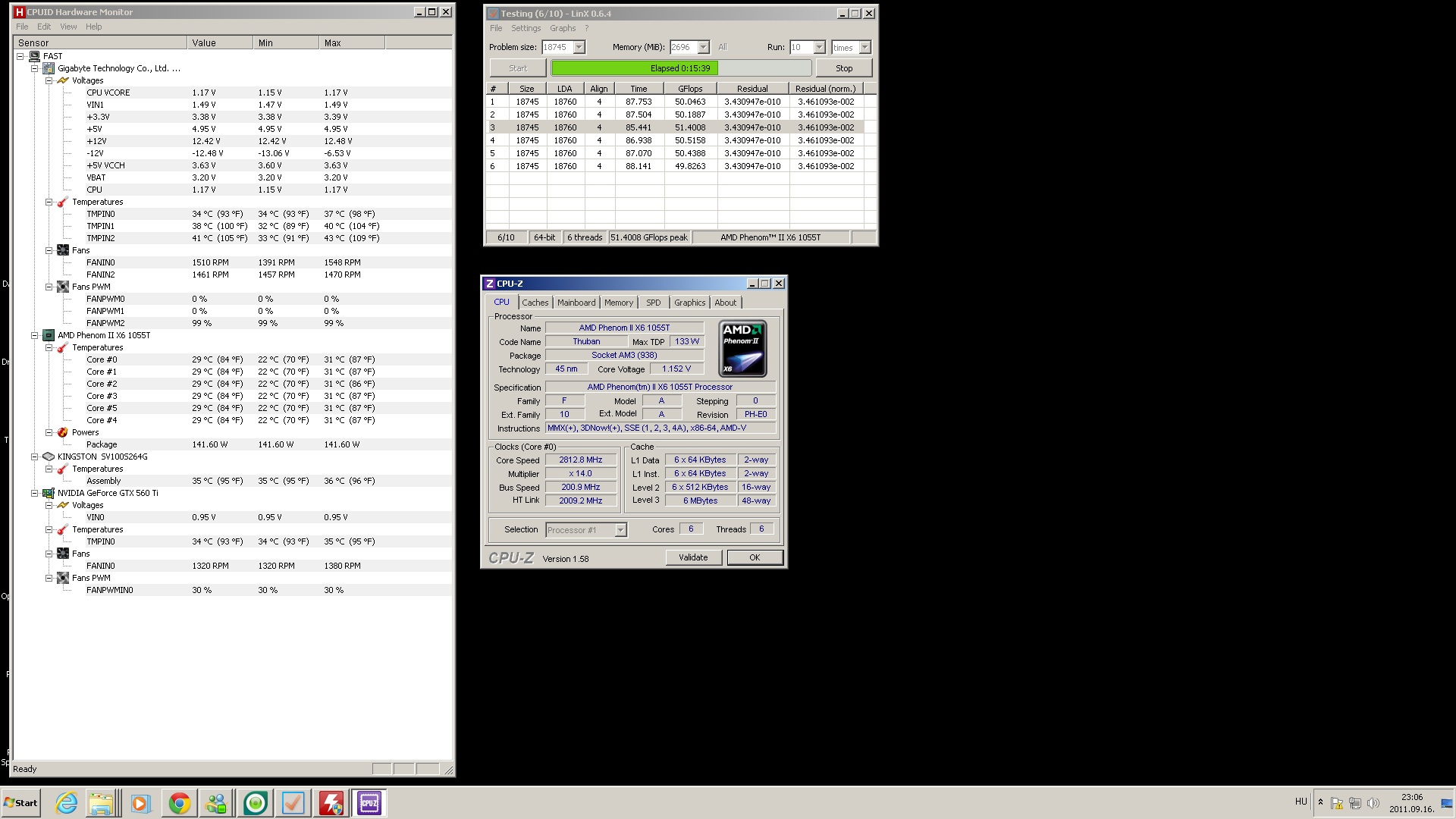Click CPU-Z title bar app icon
This screenshot has width=1456, height=819.
[x=489, y=284]
